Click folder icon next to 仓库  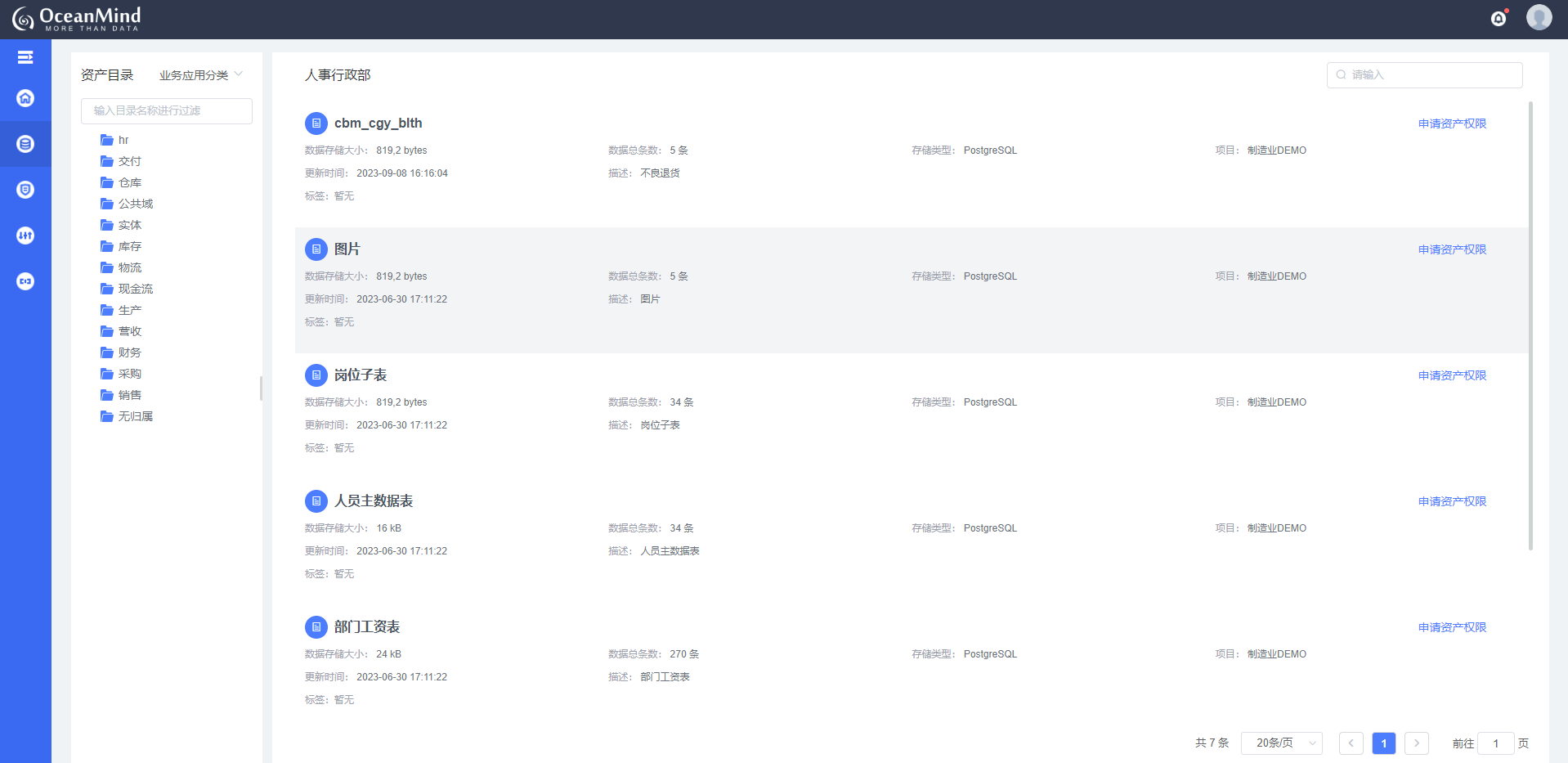point(107,182)
